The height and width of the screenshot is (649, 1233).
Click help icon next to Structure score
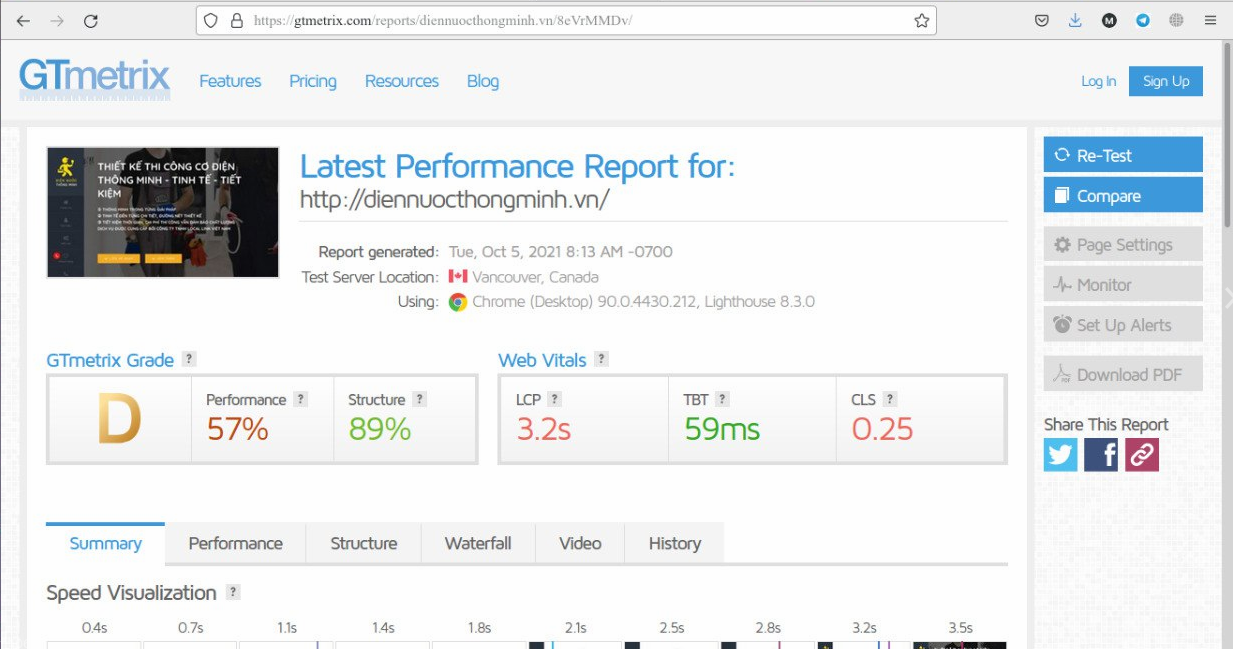pos(419,398)
